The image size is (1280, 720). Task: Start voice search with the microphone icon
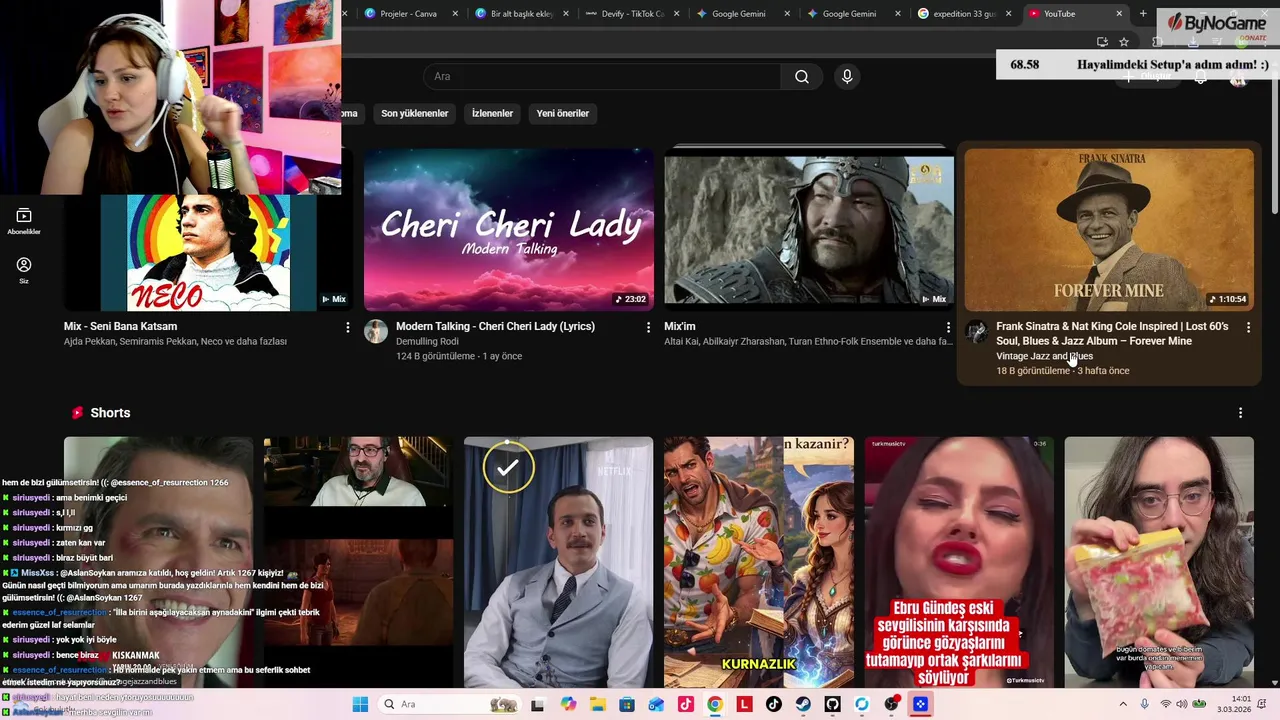click(847, 77)
